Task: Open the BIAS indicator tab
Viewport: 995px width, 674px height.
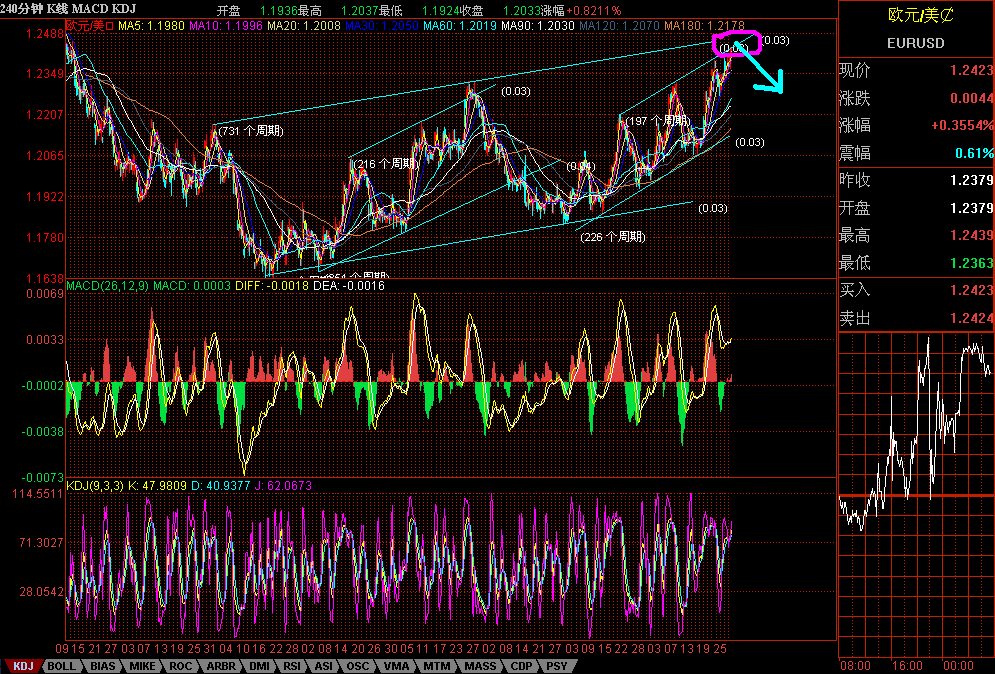Action: pos(102,666)
